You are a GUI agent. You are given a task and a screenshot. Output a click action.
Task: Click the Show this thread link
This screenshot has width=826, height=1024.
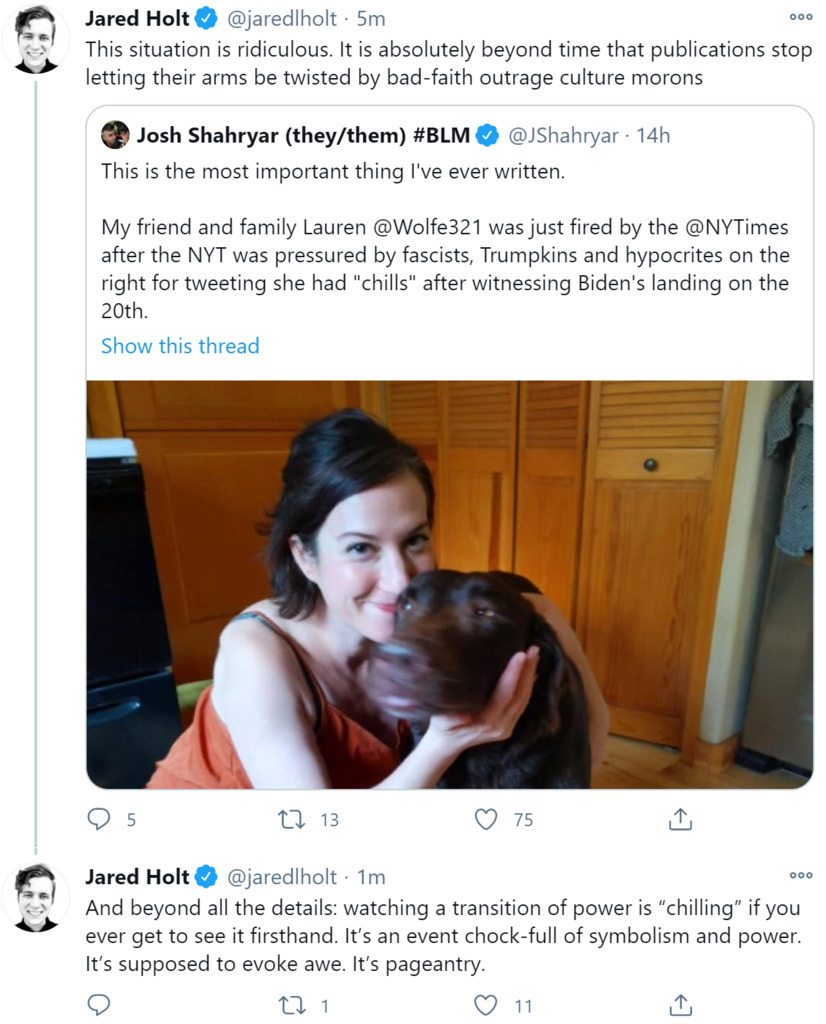click(180, 346)
